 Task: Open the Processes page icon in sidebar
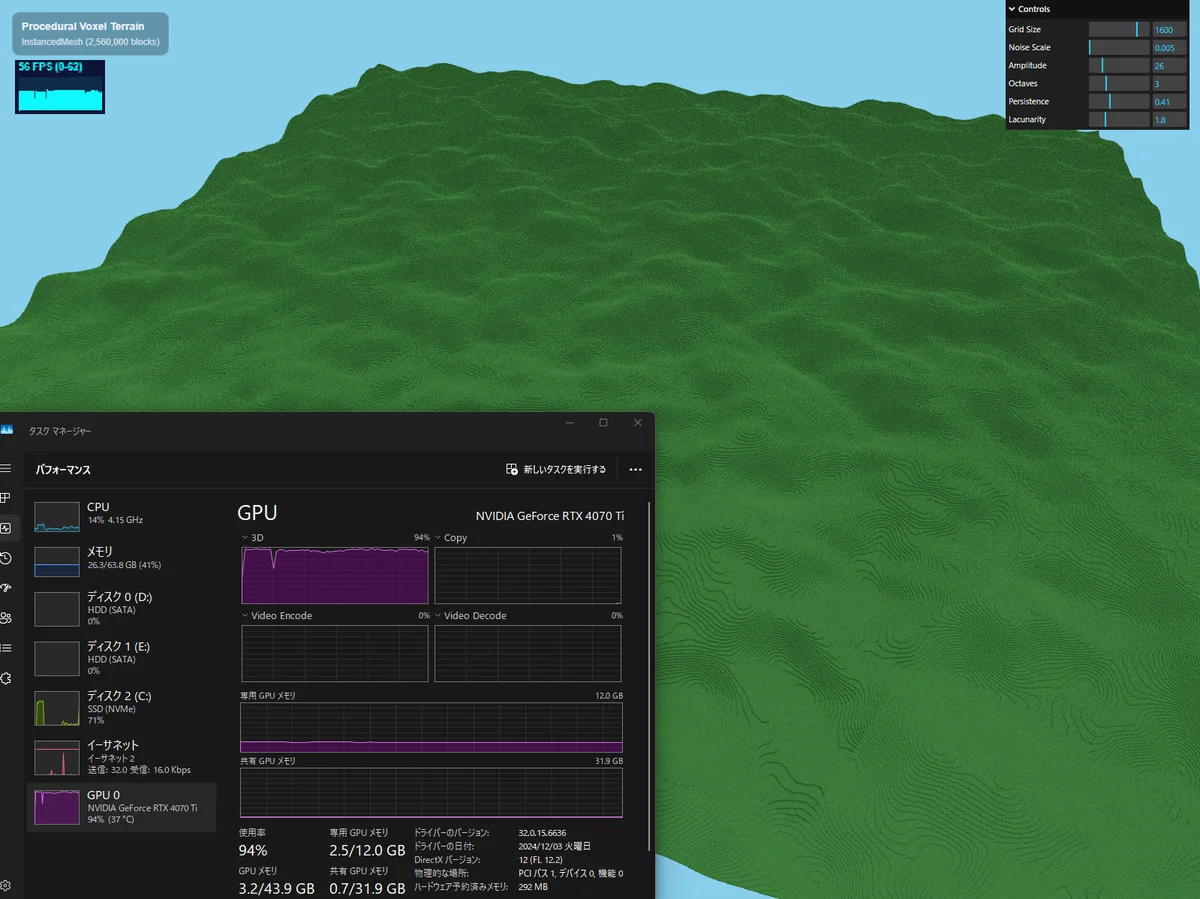point(6,498)
